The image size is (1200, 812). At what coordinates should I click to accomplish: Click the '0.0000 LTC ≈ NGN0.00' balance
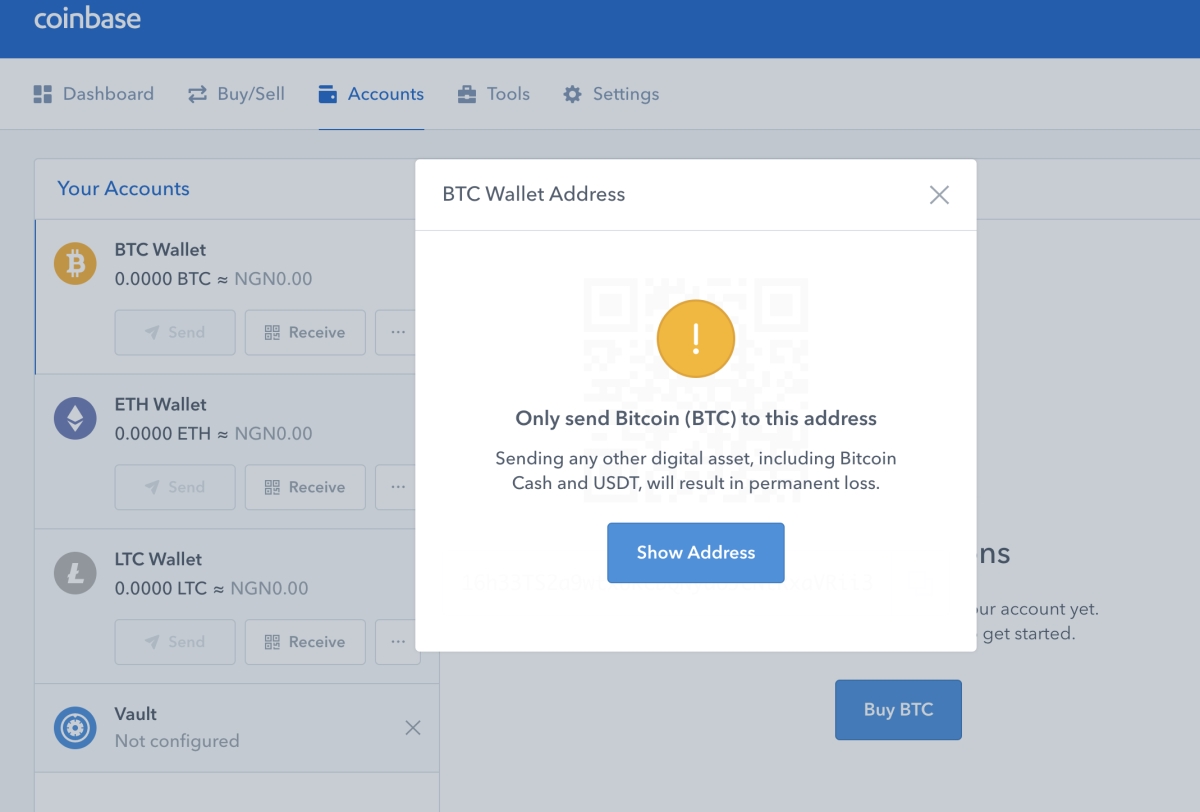pos(212,589)
